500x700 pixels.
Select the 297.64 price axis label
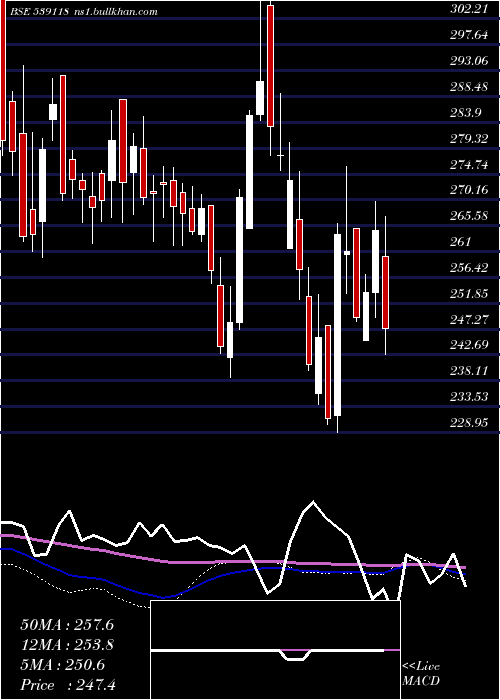[468, 34]
